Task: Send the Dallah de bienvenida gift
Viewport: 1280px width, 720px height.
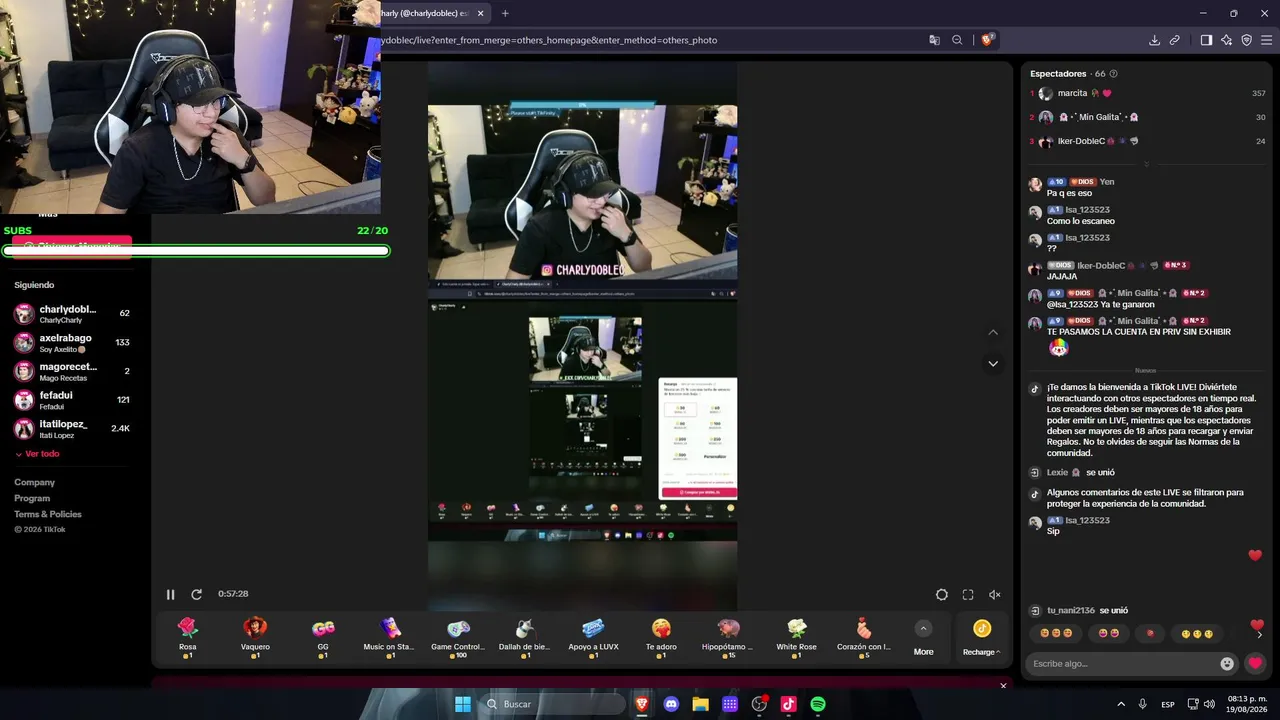Action: [x=525, y=636]
